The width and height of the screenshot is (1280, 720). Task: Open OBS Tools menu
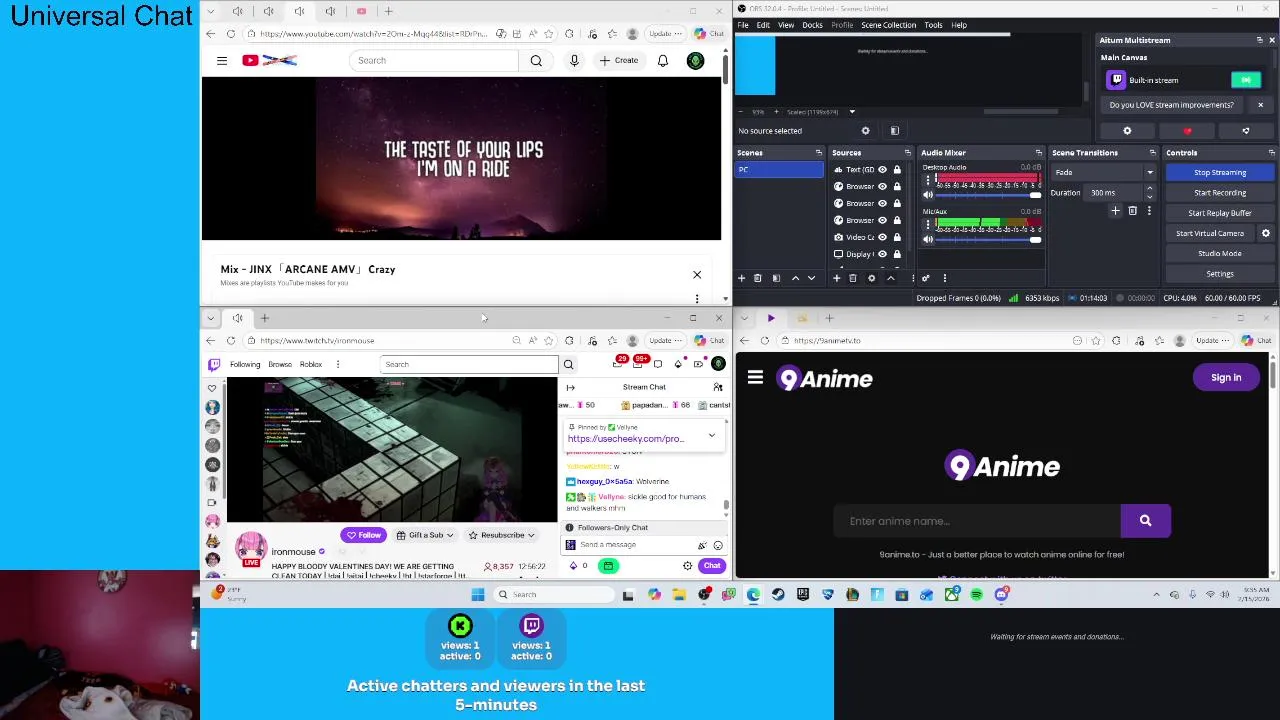(x=933, y=25)
